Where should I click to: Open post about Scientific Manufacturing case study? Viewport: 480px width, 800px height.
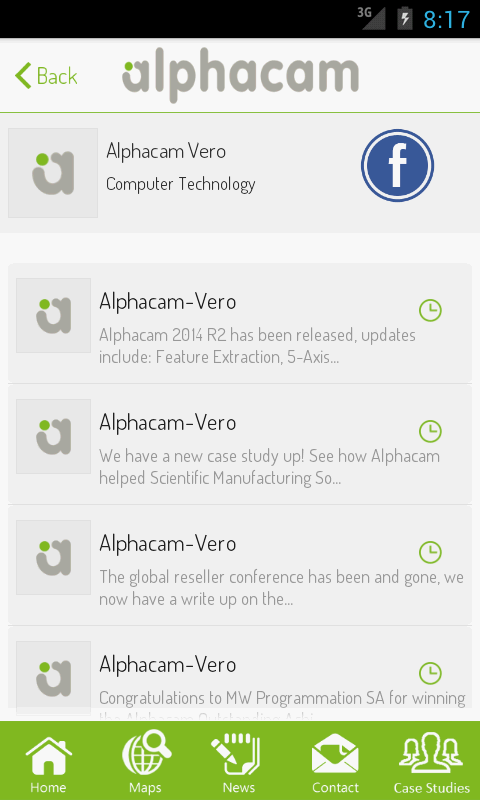[x=240, y=444]
